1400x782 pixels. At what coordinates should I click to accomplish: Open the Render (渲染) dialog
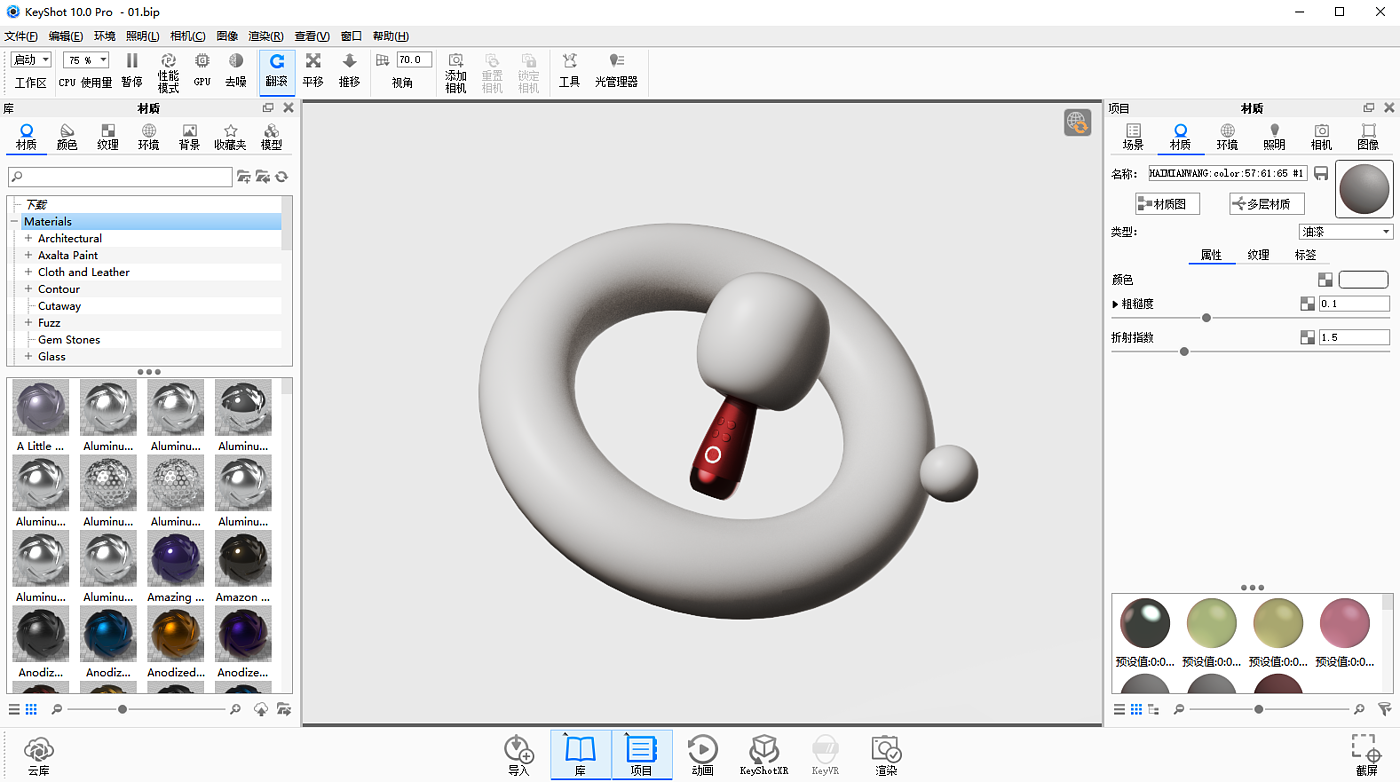point(886,755)
